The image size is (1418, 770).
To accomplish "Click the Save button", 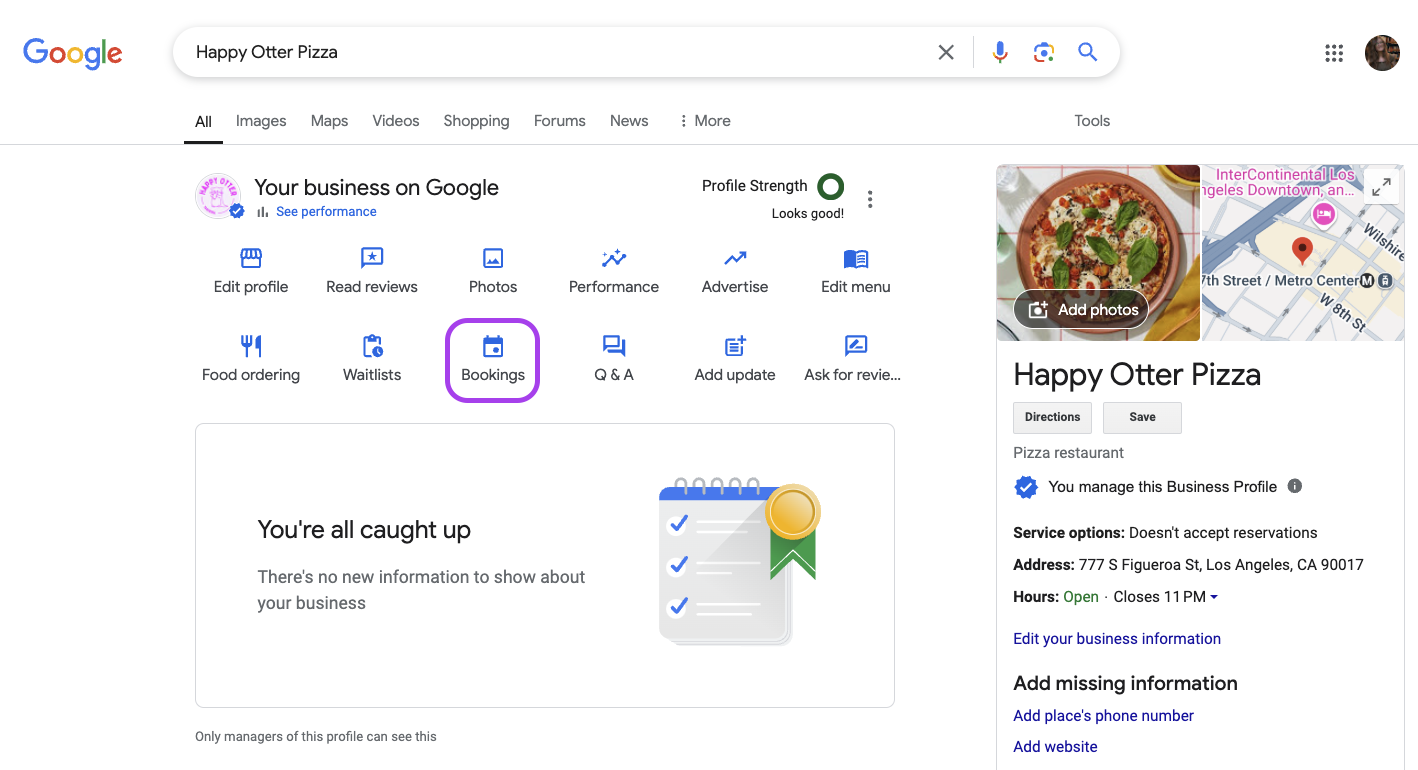I will pos(1142,417).
